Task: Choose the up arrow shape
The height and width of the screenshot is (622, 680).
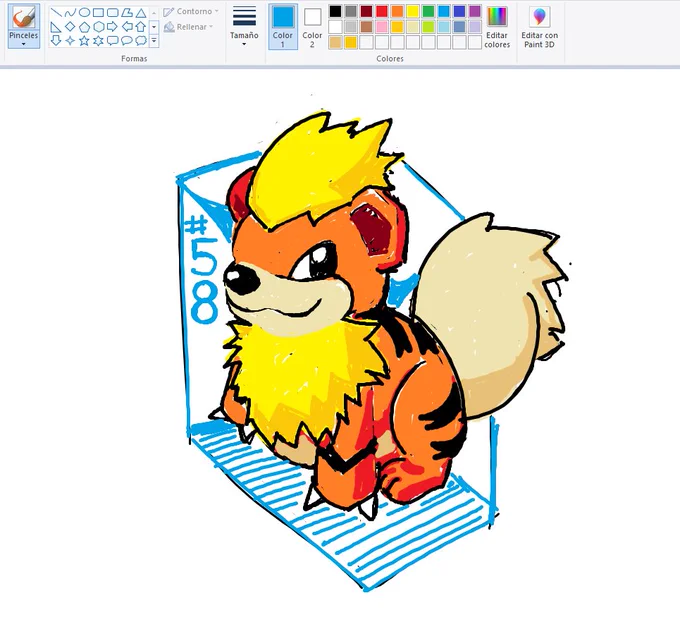Action: tap(141, 27)
